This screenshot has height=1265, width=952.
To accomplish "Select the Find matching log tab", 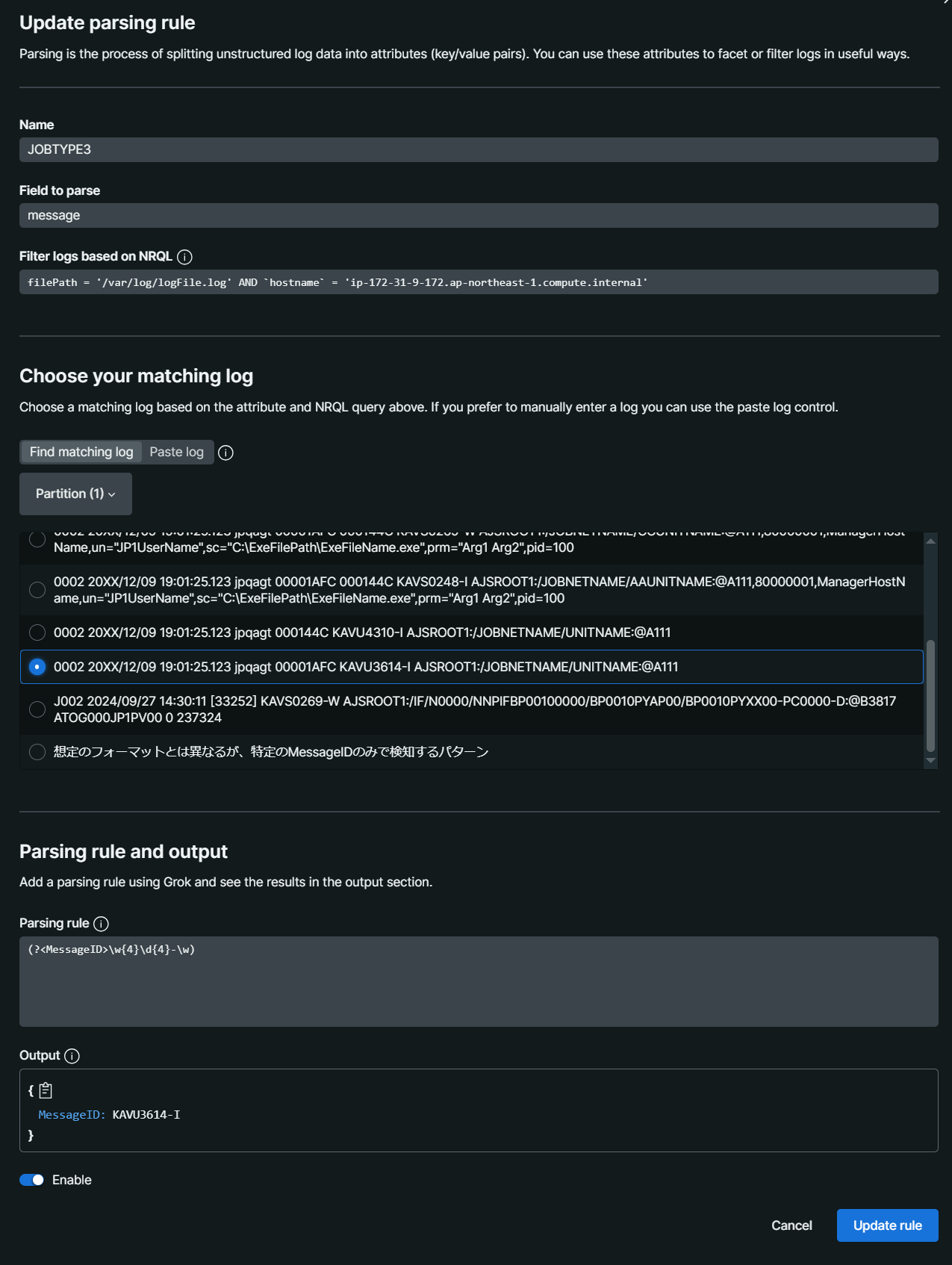I will click(81, 452).
